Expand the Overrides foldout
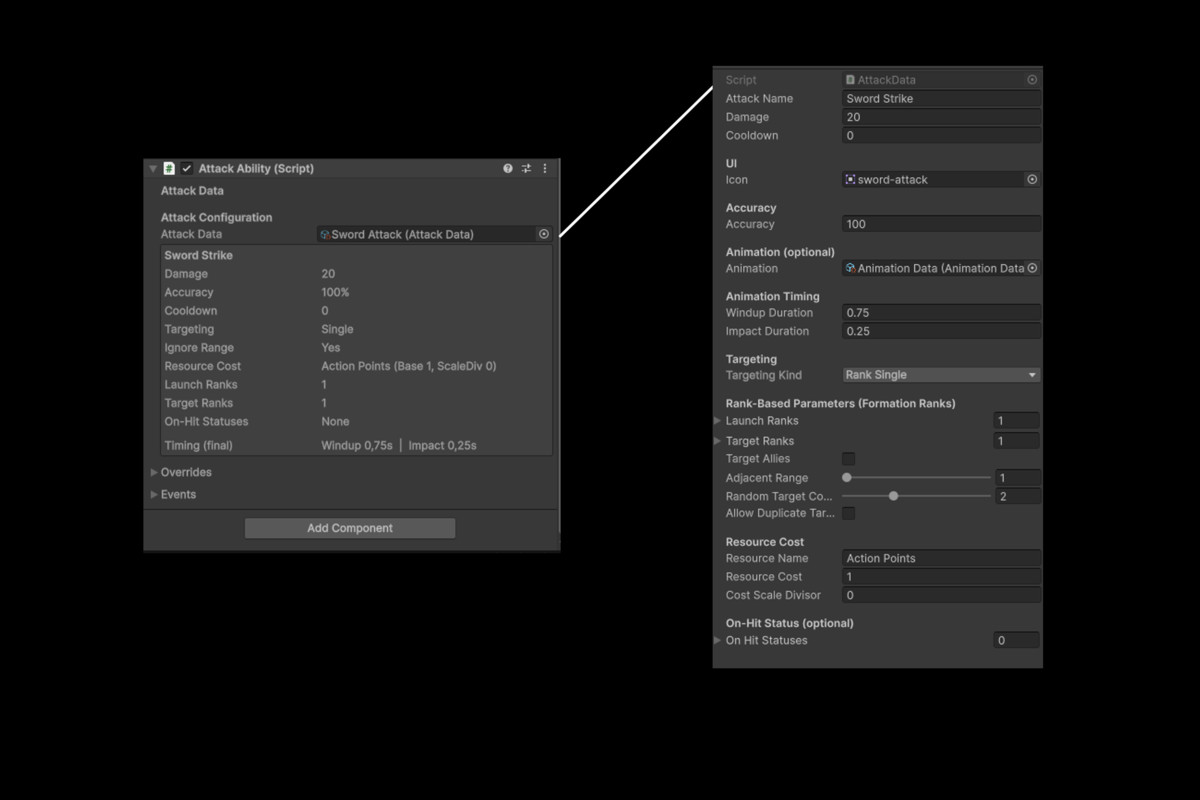This screenshot has width=1200, height=800. coord(152,471)
